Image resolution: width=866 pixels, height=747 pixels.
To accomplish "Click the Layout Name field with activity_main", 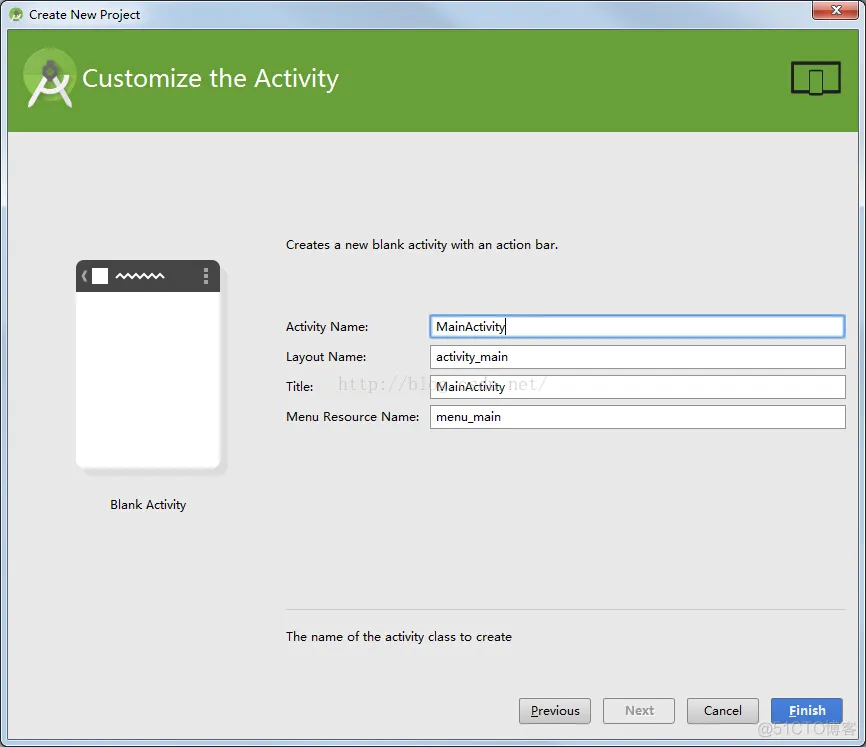I will (637, 357).
